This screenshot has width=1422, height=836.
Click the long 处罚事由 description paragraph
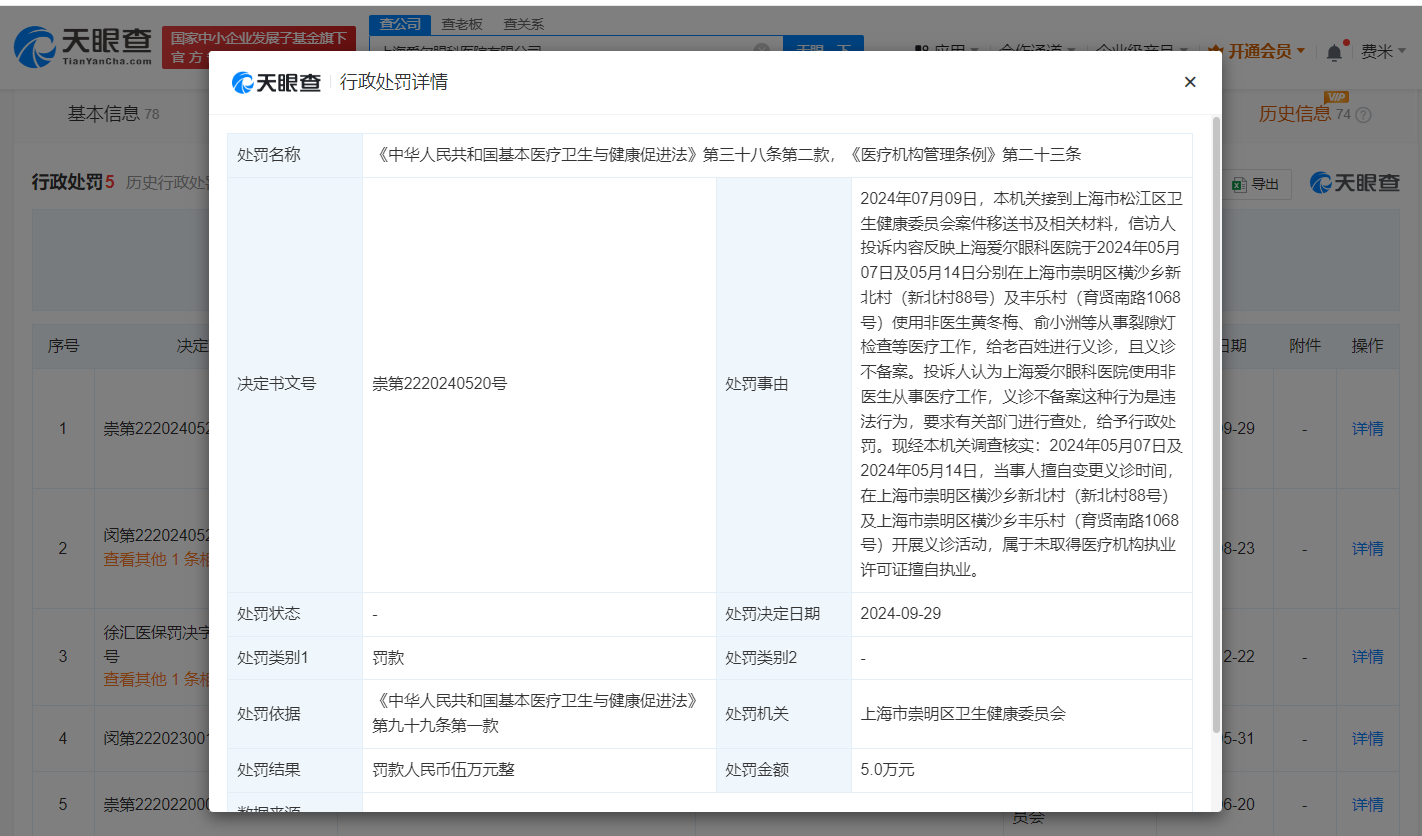click(x=1021, y=384)
